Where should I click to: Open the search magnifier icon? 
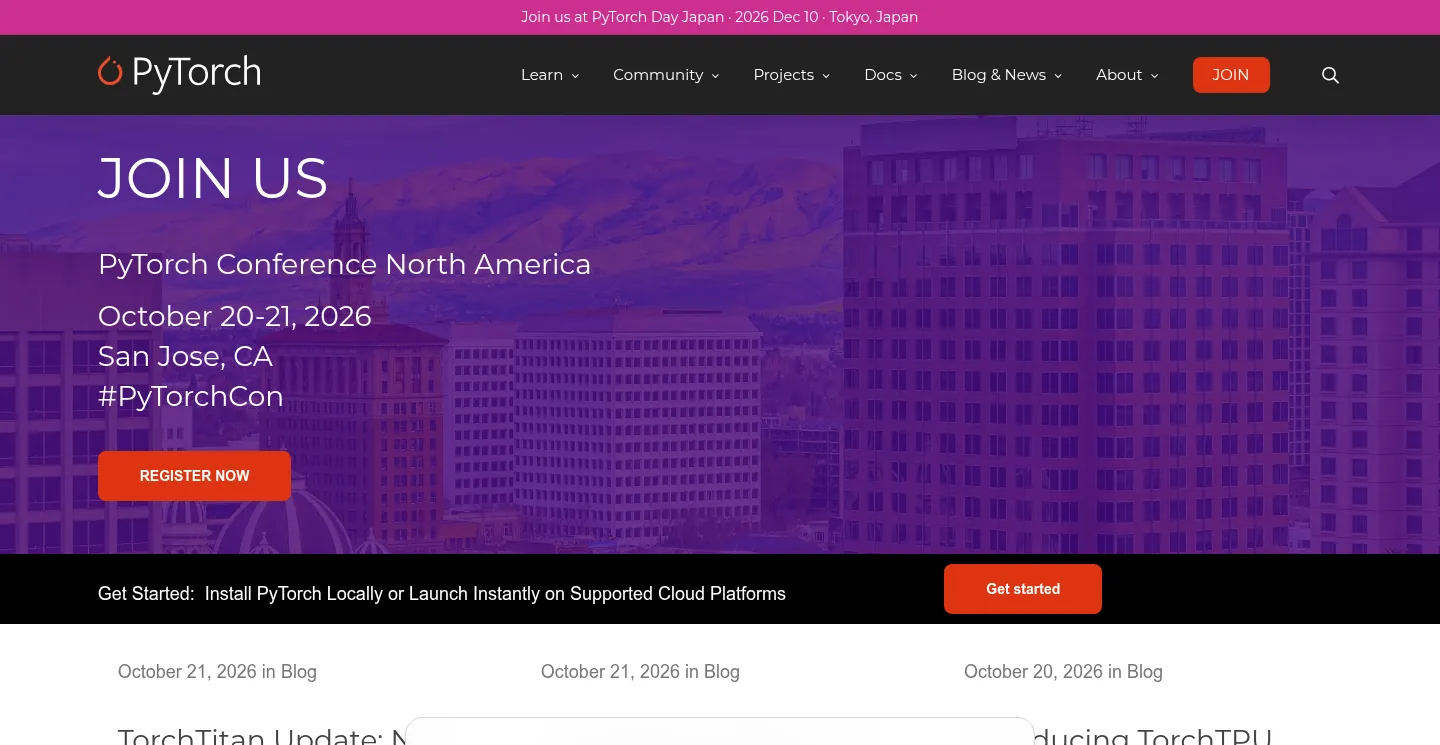[1330, 75]
